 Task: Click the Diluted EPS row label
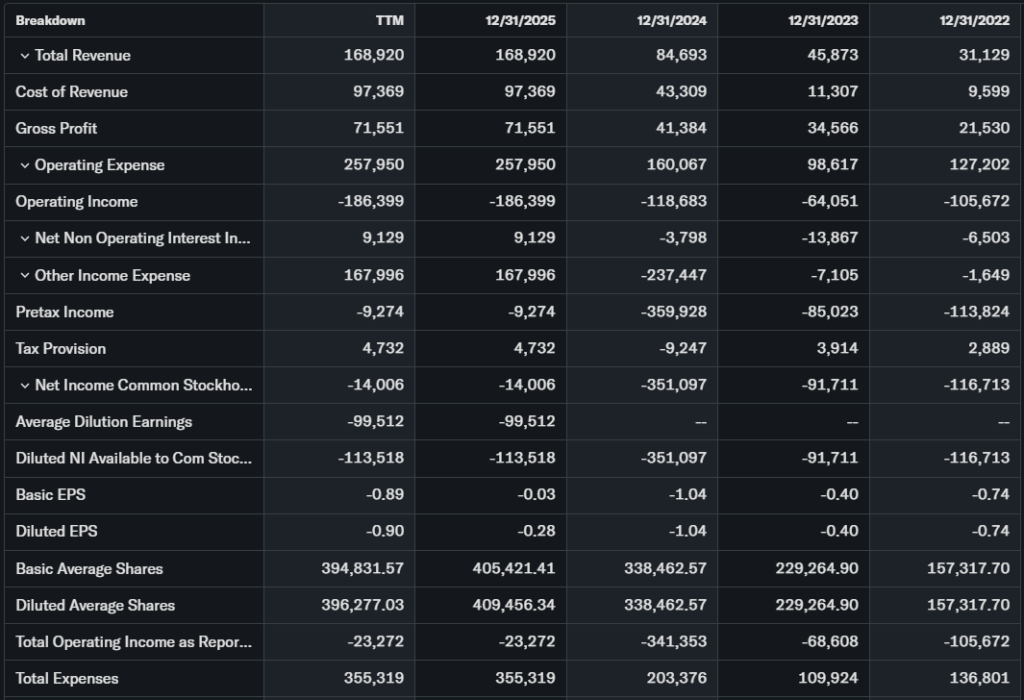[x=56, y=532]
